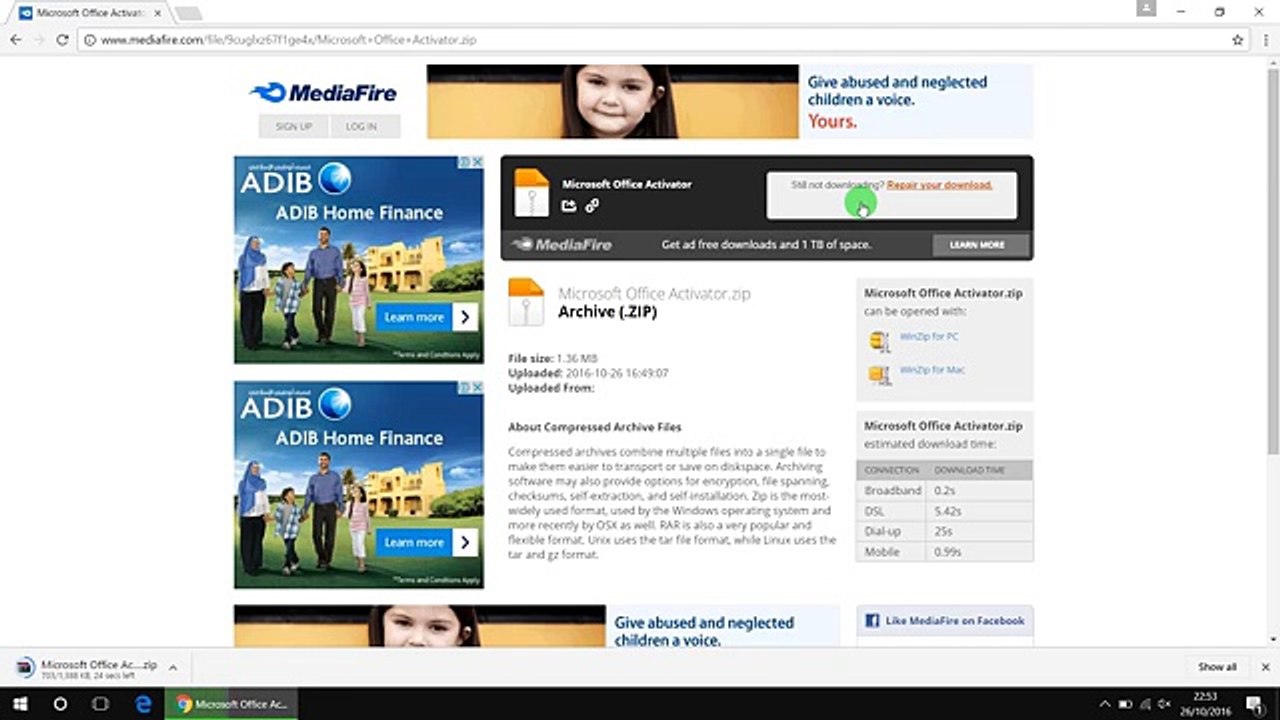
Task: Click the zip icon beside Archive (.ZIP)
Action: coord(526,302)
